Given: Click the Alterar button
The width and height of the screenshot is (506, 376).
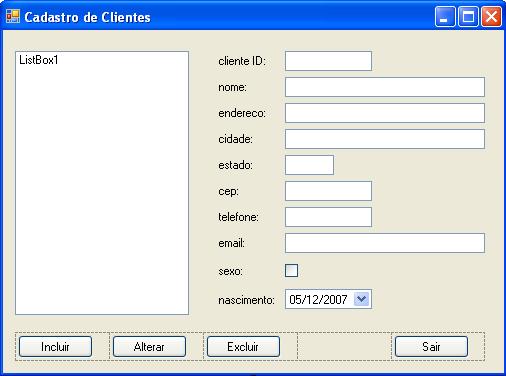Looking at the screenshot, I should [x=149, y=346].
